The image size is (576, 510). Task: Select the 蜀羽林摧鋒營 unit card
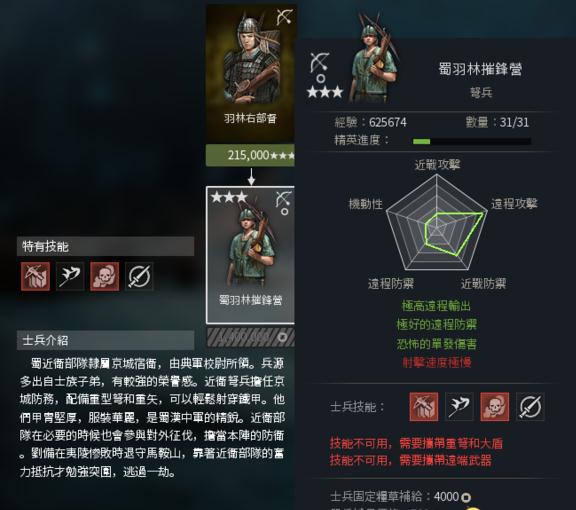251,255
